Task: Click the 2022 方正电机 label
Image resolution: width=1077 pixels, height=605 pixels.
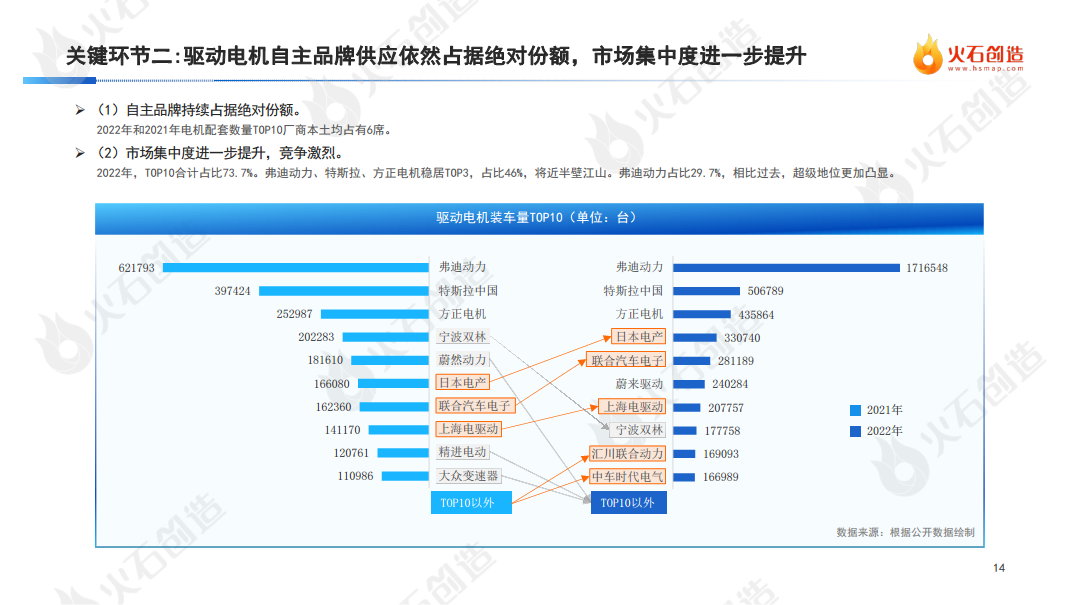Action: (x=639, y=314)
